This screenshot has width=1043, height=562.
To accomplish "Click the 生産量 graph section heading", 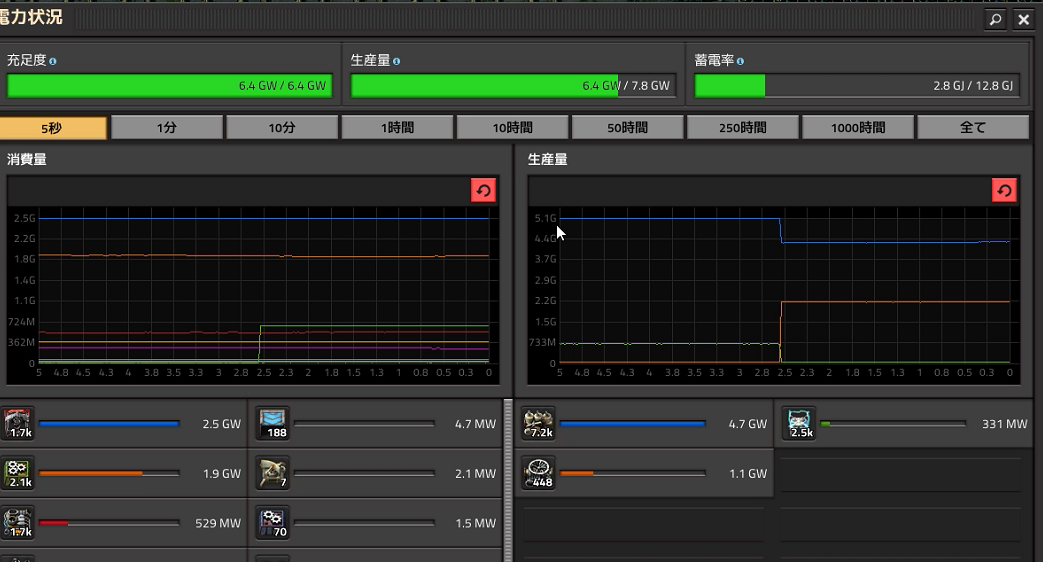I will click(x=547, y=160).
